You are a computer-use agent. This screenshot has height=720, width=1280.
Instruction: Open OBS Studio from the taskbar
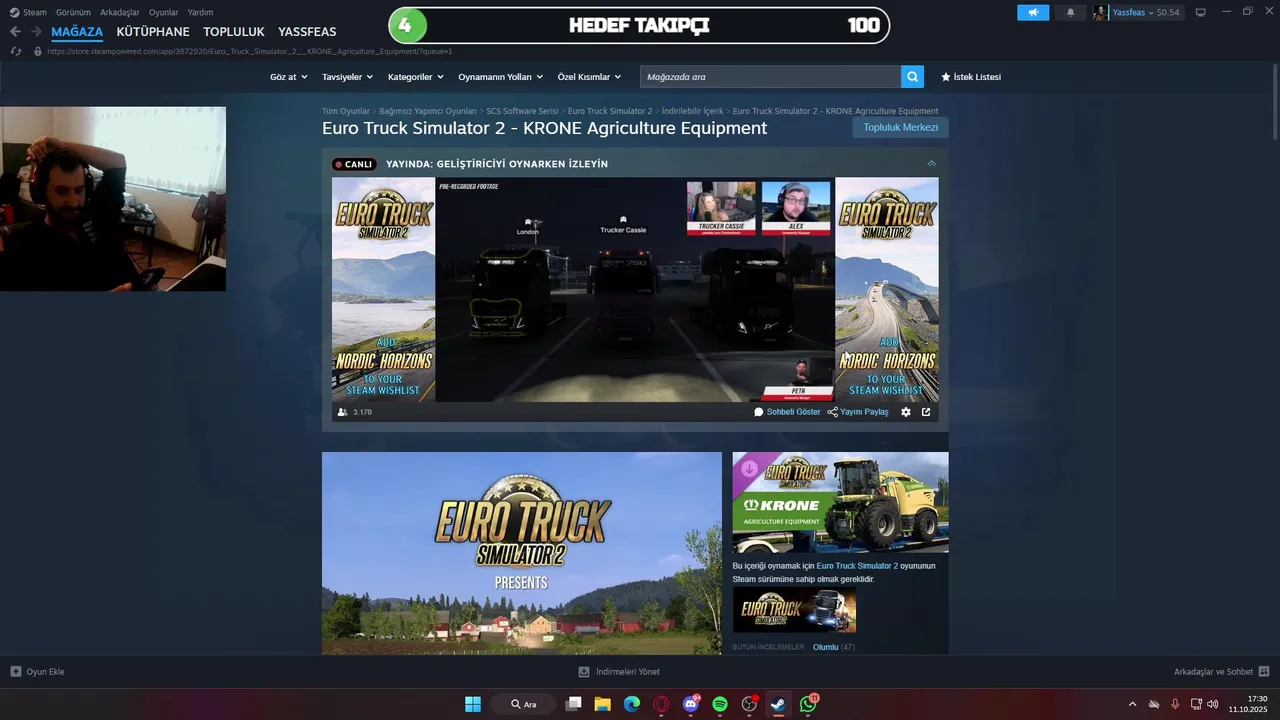[x=749, y=704]
